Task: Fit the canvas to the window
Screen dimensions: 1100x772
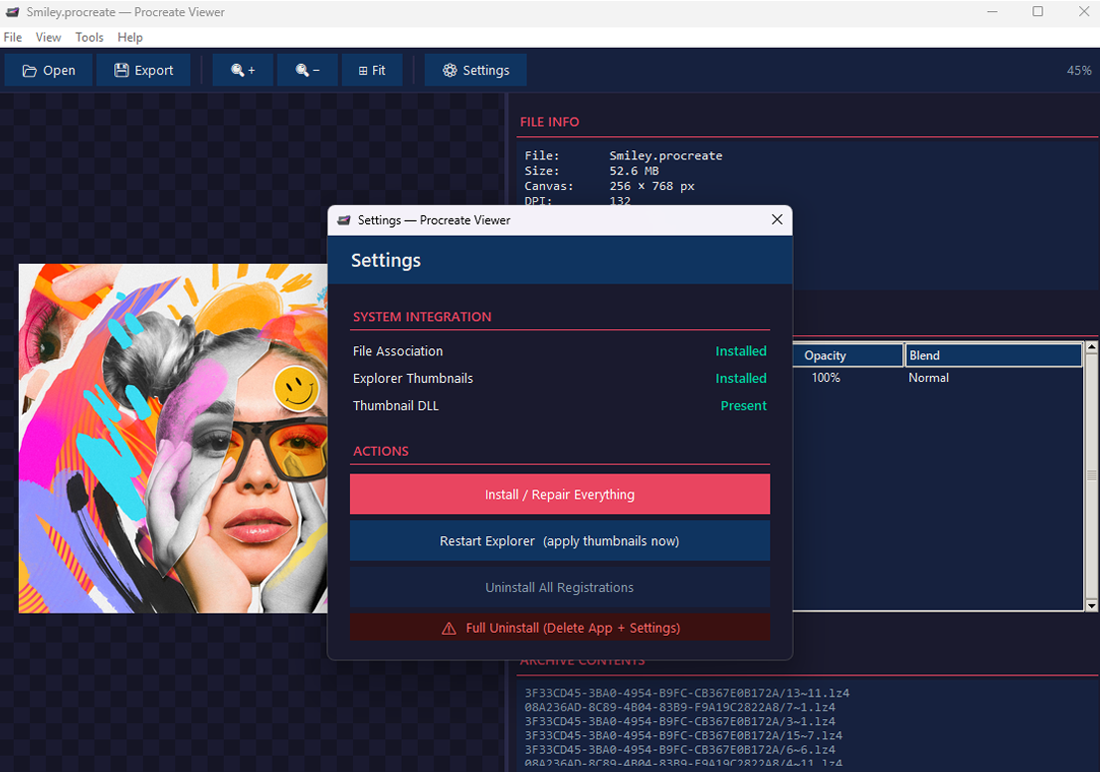Action: pyautogui.click(x=371, y=70)
